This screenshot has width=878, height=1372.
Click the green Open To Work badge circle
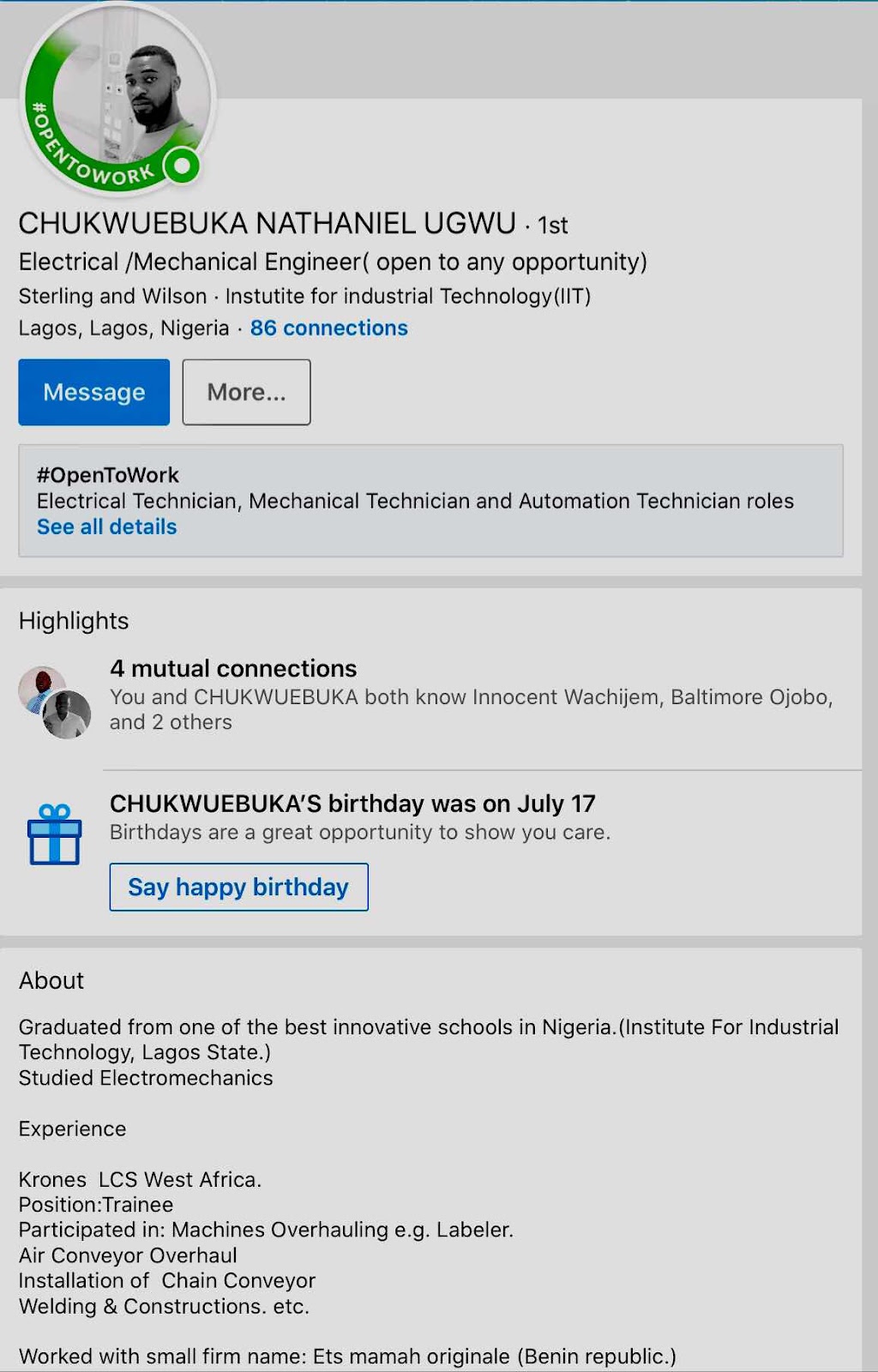pos(182,165)
